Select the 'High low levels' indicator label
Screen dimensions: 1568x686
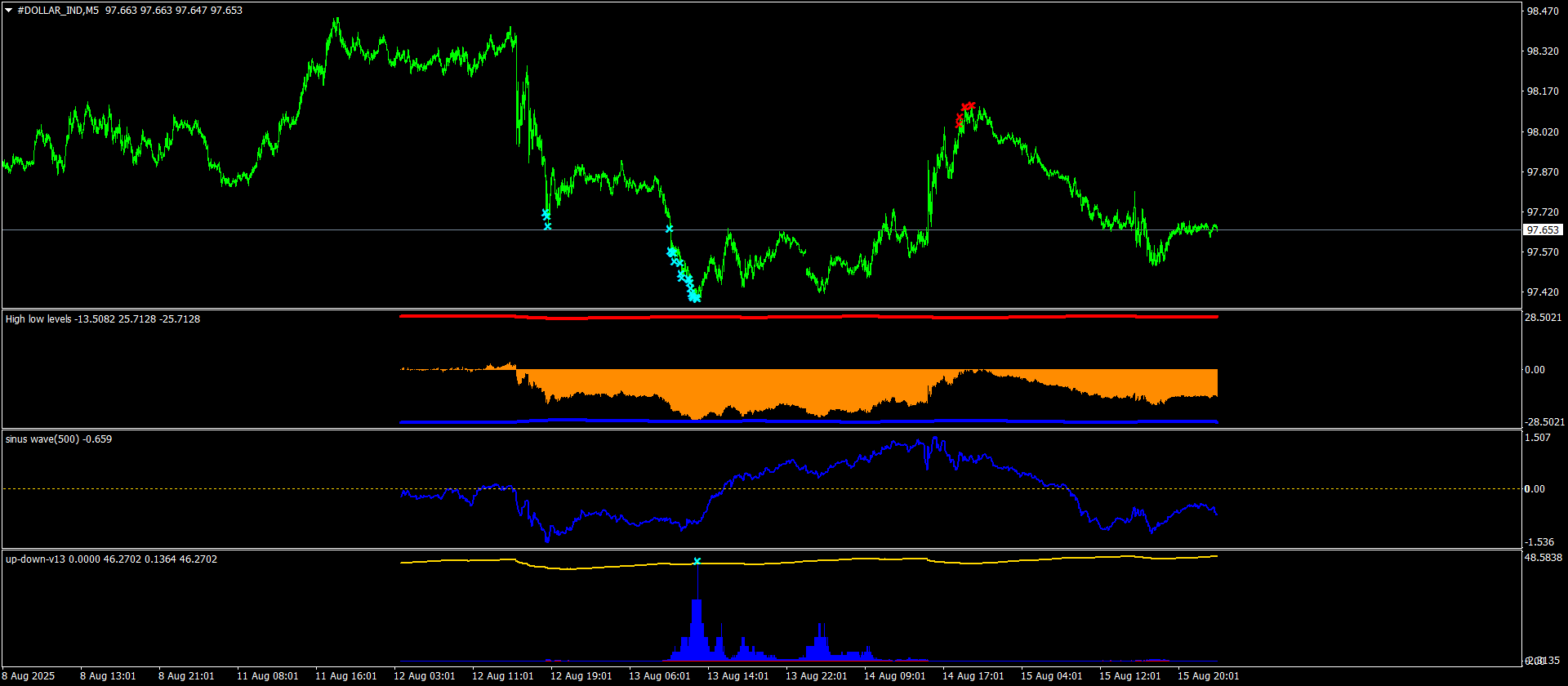tap(38, 319)
